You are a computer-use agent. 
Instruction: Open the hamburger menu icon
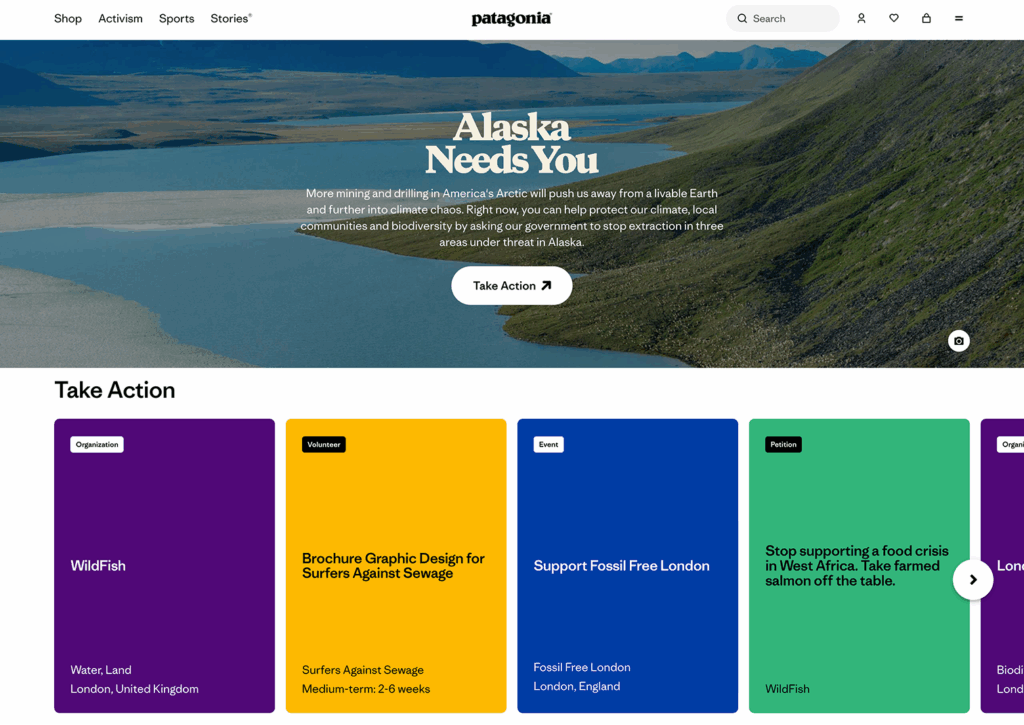(x=959, y=18)
